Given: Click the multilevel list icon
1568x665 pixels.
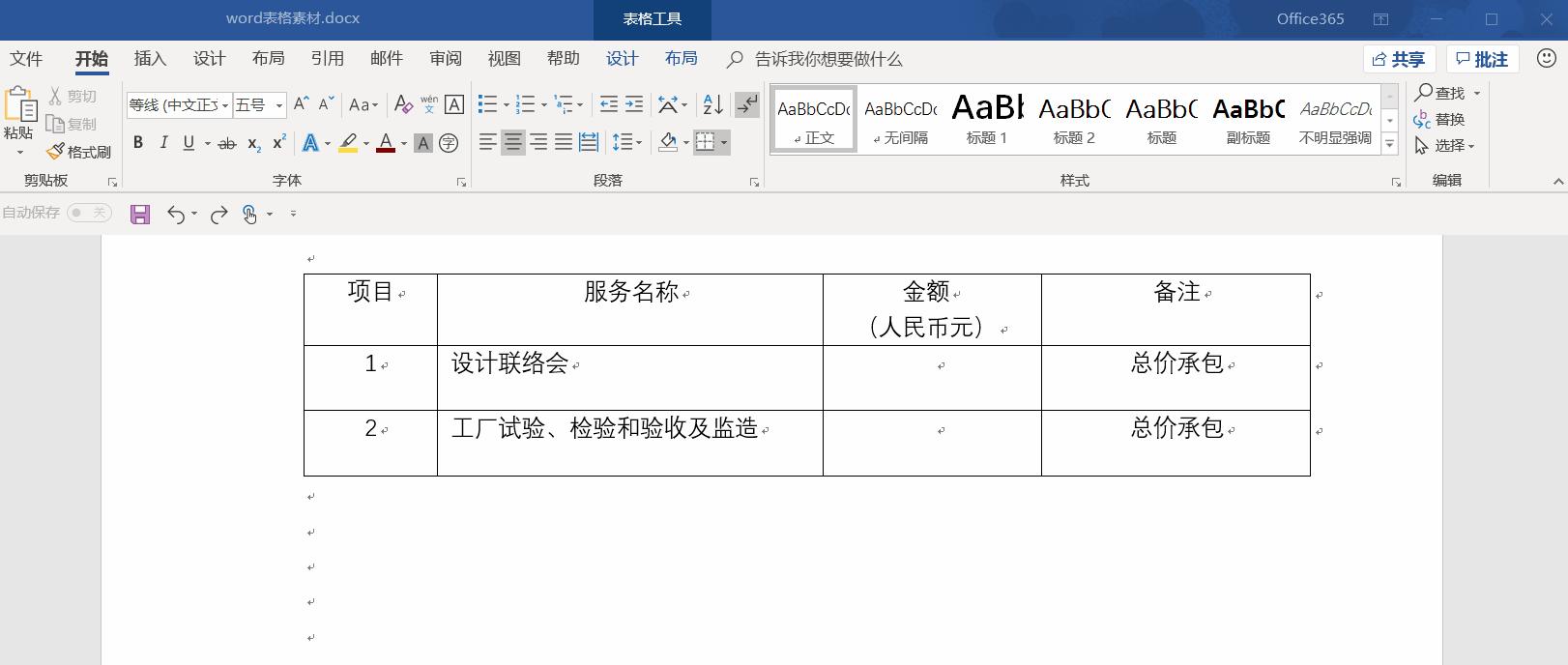Looking at the screenshot, I should pyautogui.click(x=563, y=104).
